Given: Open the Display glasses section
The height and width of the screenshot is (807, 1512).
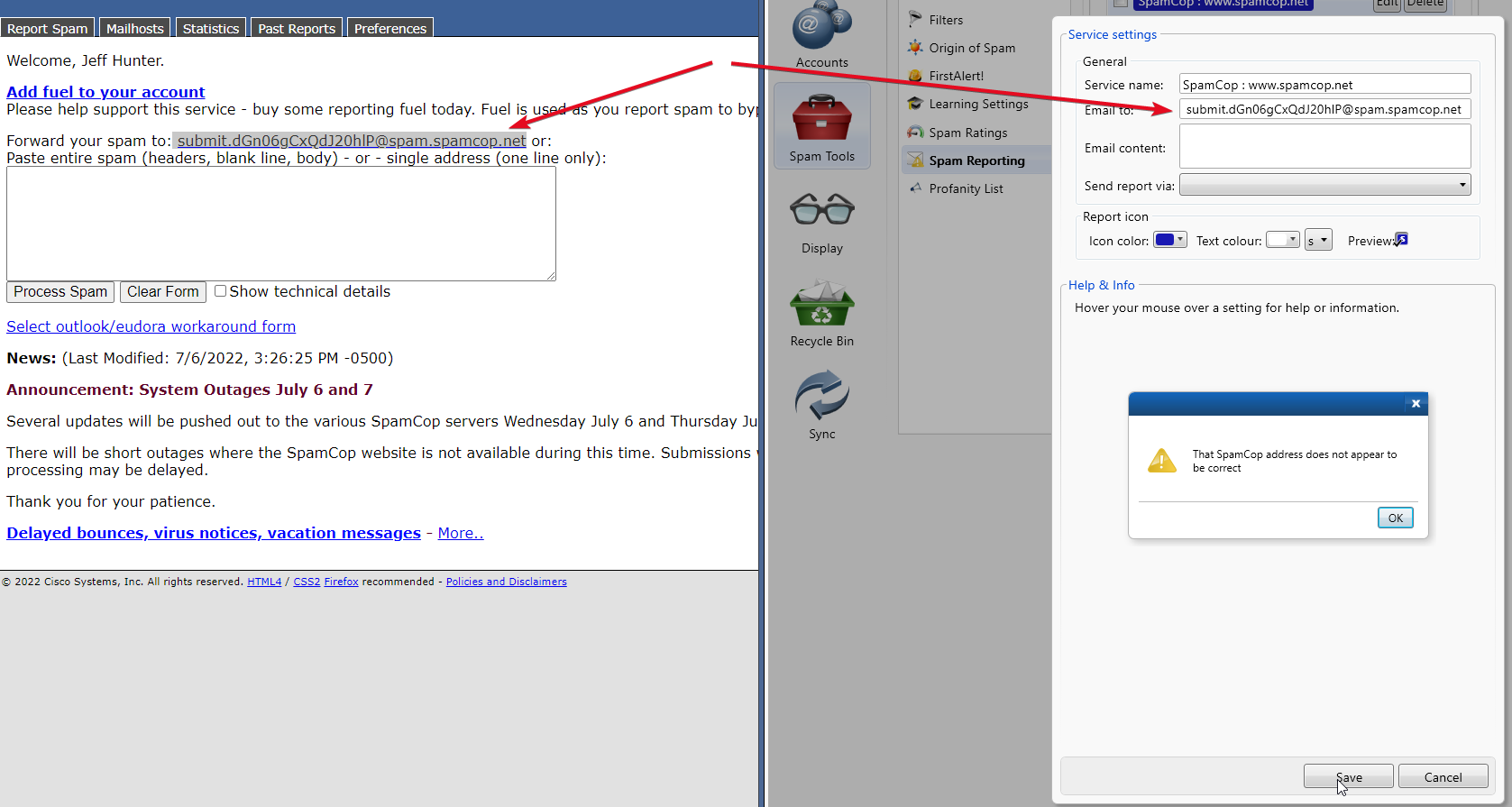Looking at the screenshot, I should click(x=821, y=222).
